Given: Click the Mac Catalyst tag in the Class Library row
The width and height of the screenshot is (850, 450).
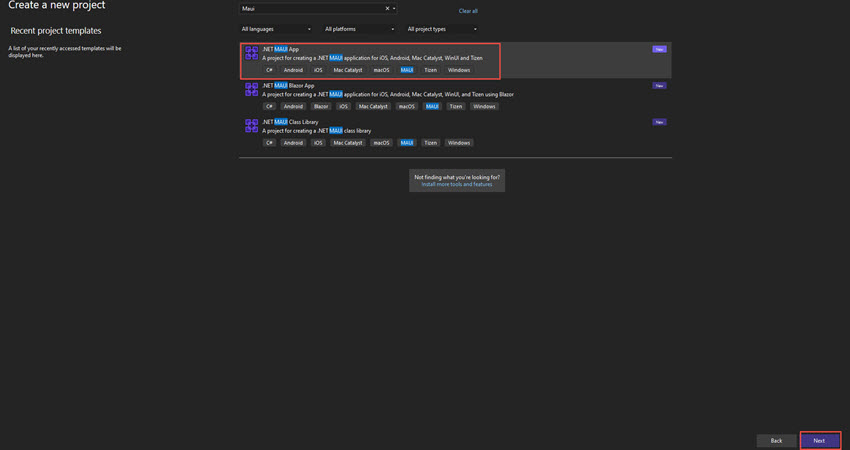Looking at the screenshot, I should [347, 143].
